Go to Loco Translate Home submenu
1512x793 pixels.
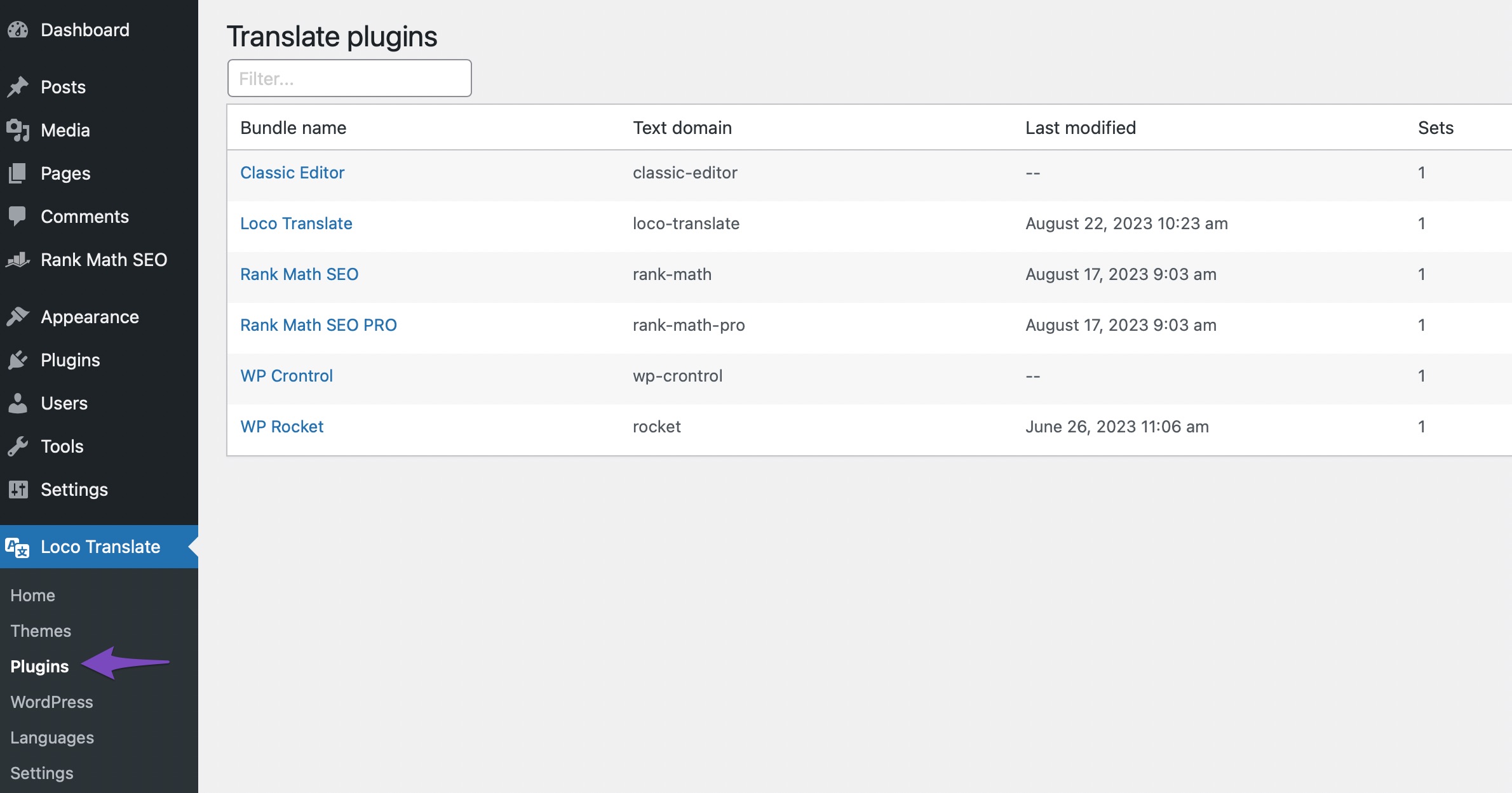click(x=33, y=596)
